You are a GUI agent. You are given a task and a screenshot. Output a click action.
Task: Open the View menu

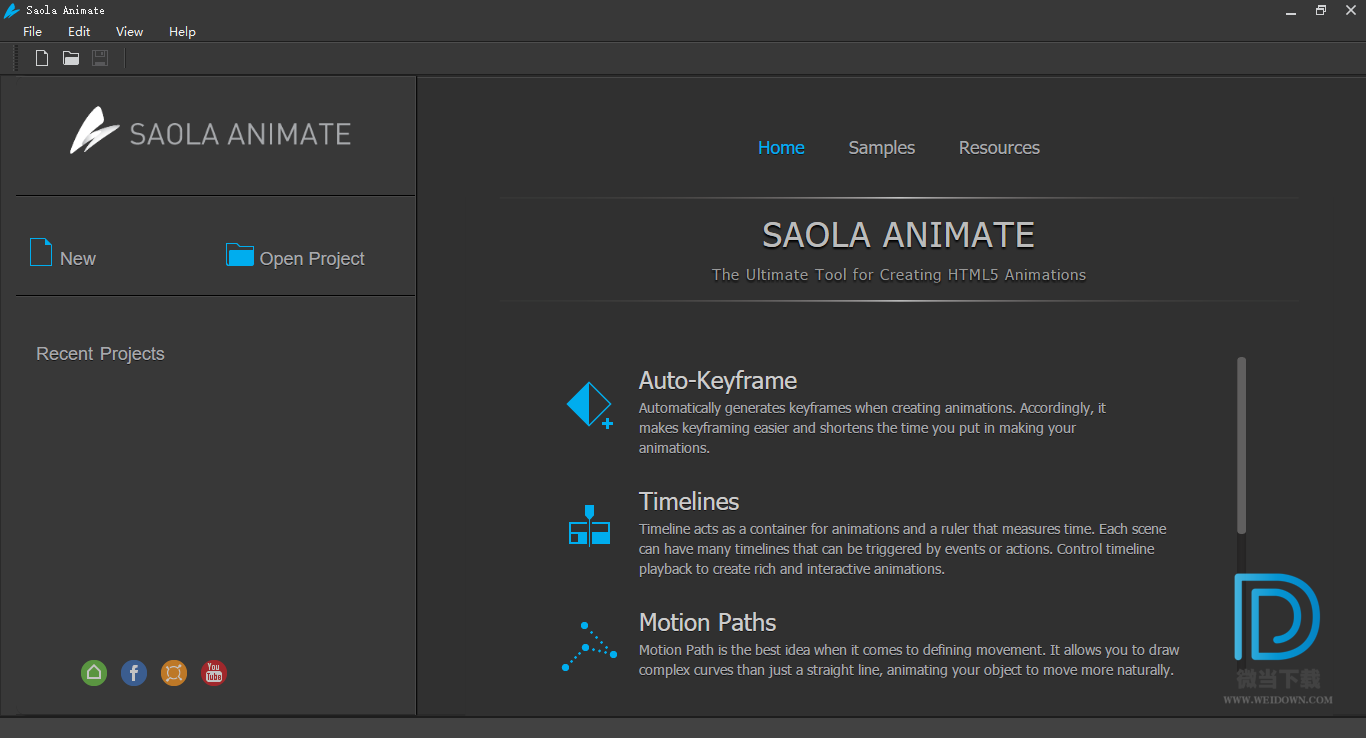[x=129, y=32]
